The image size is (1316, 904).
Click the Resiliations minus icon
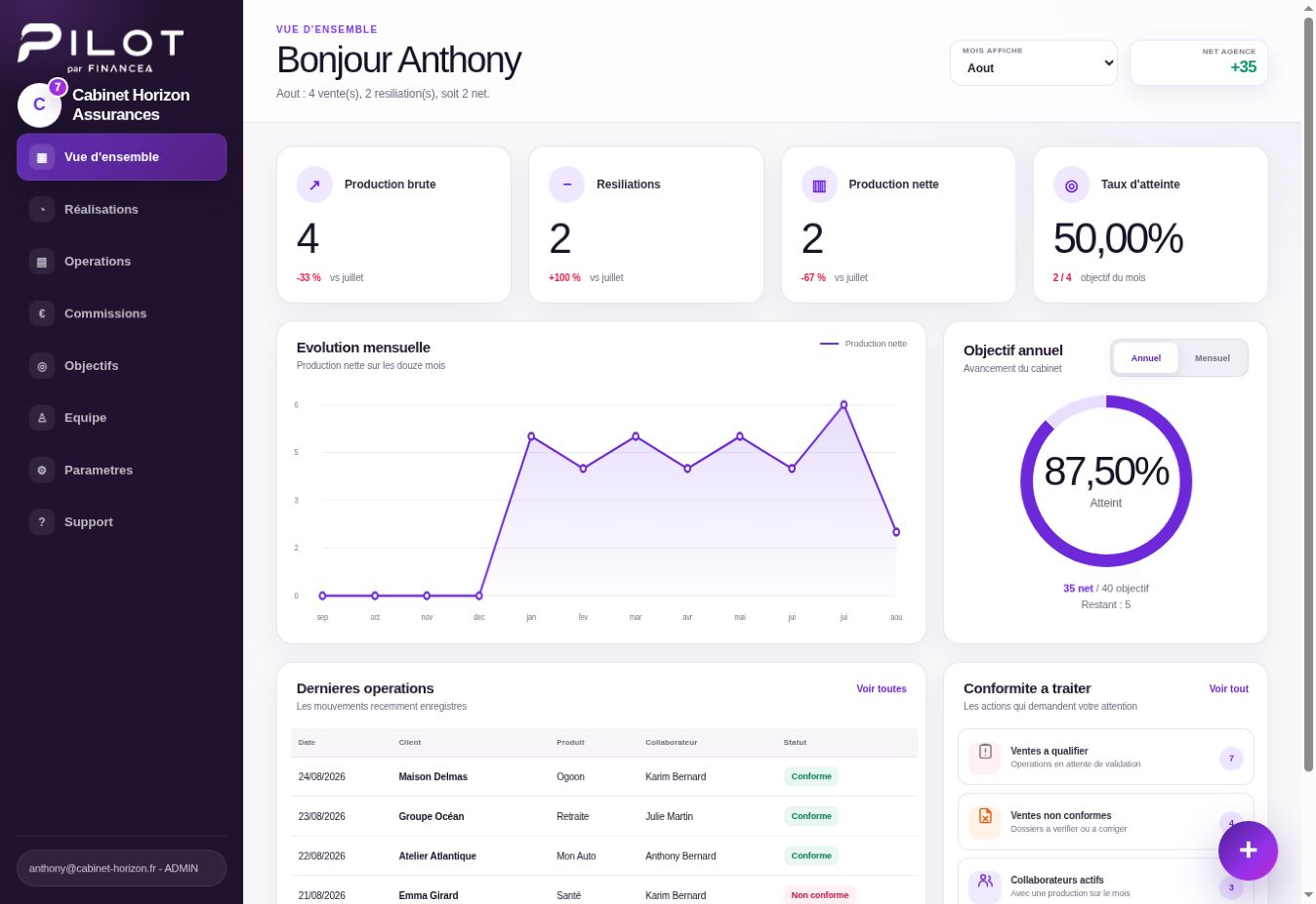click(566, 185)
